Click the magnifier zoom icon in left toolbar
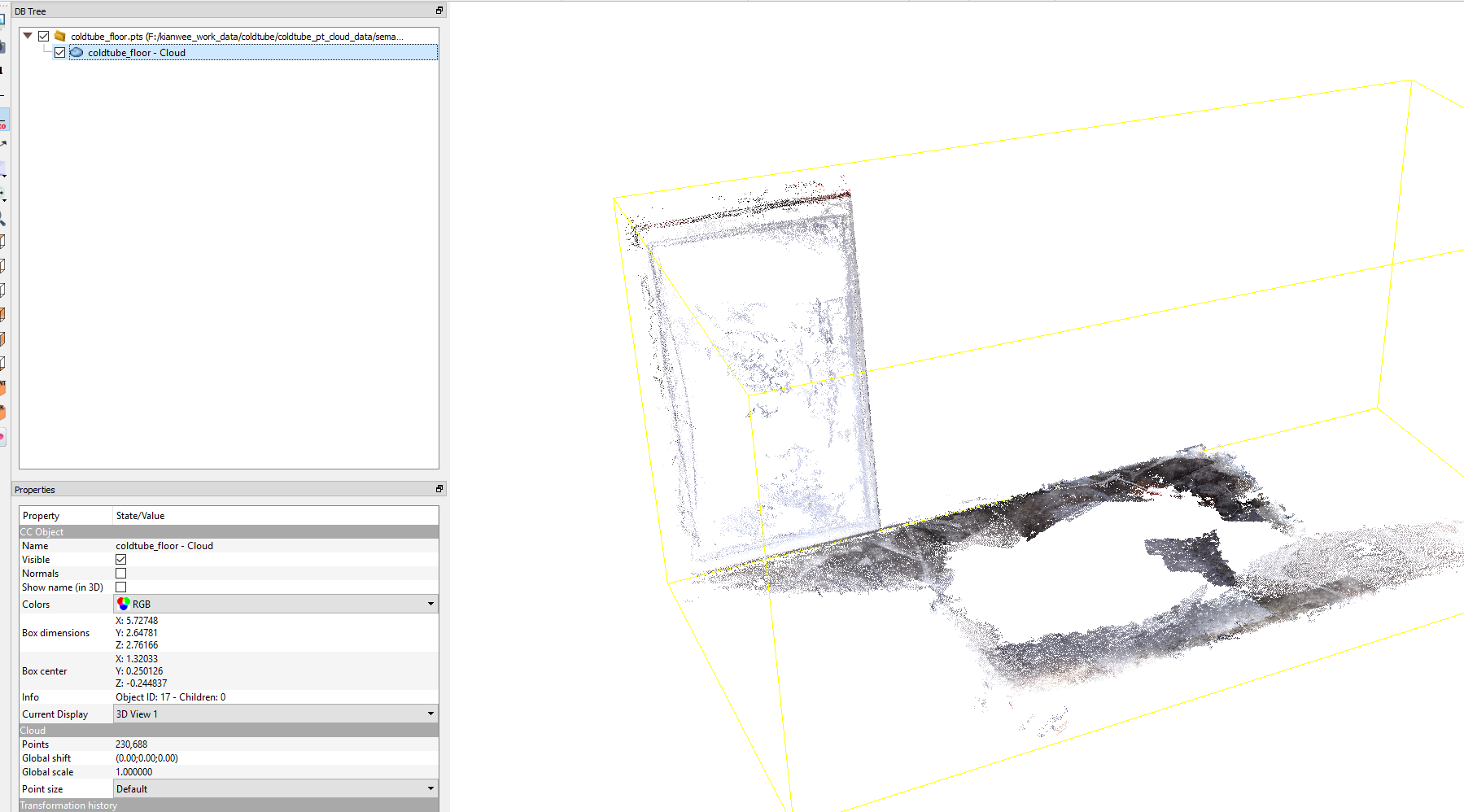Viewport: 1464px width, 812px height. [2, 218]
